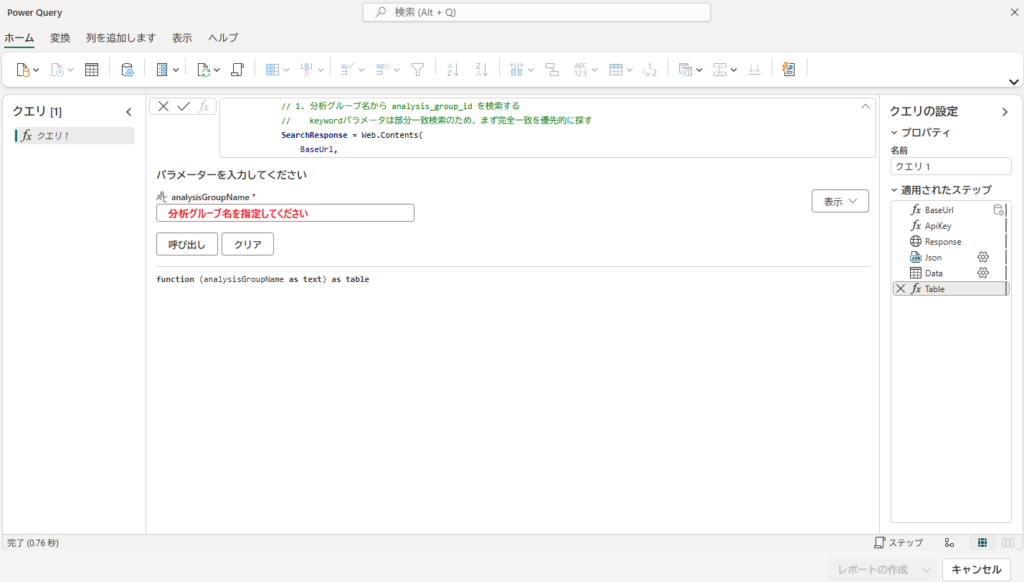This screenshot has width=1024, height=582.
Task: Collapse クエリの設定 pane with right chevron
Action: coord(1005,112)
